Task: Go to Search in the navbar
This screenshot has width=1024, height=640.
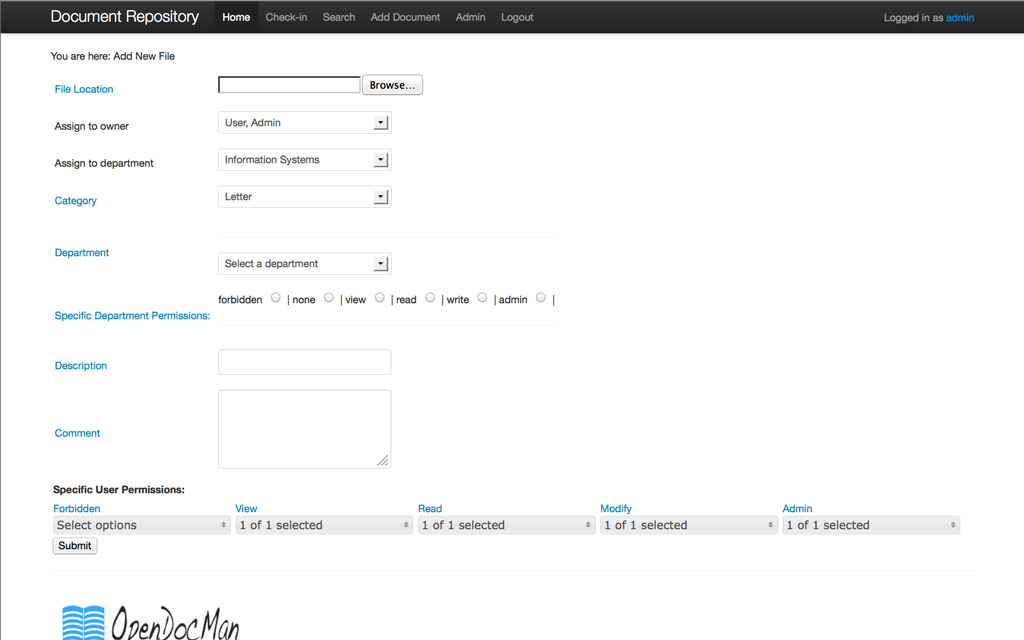Action: [x=339, y=17]
